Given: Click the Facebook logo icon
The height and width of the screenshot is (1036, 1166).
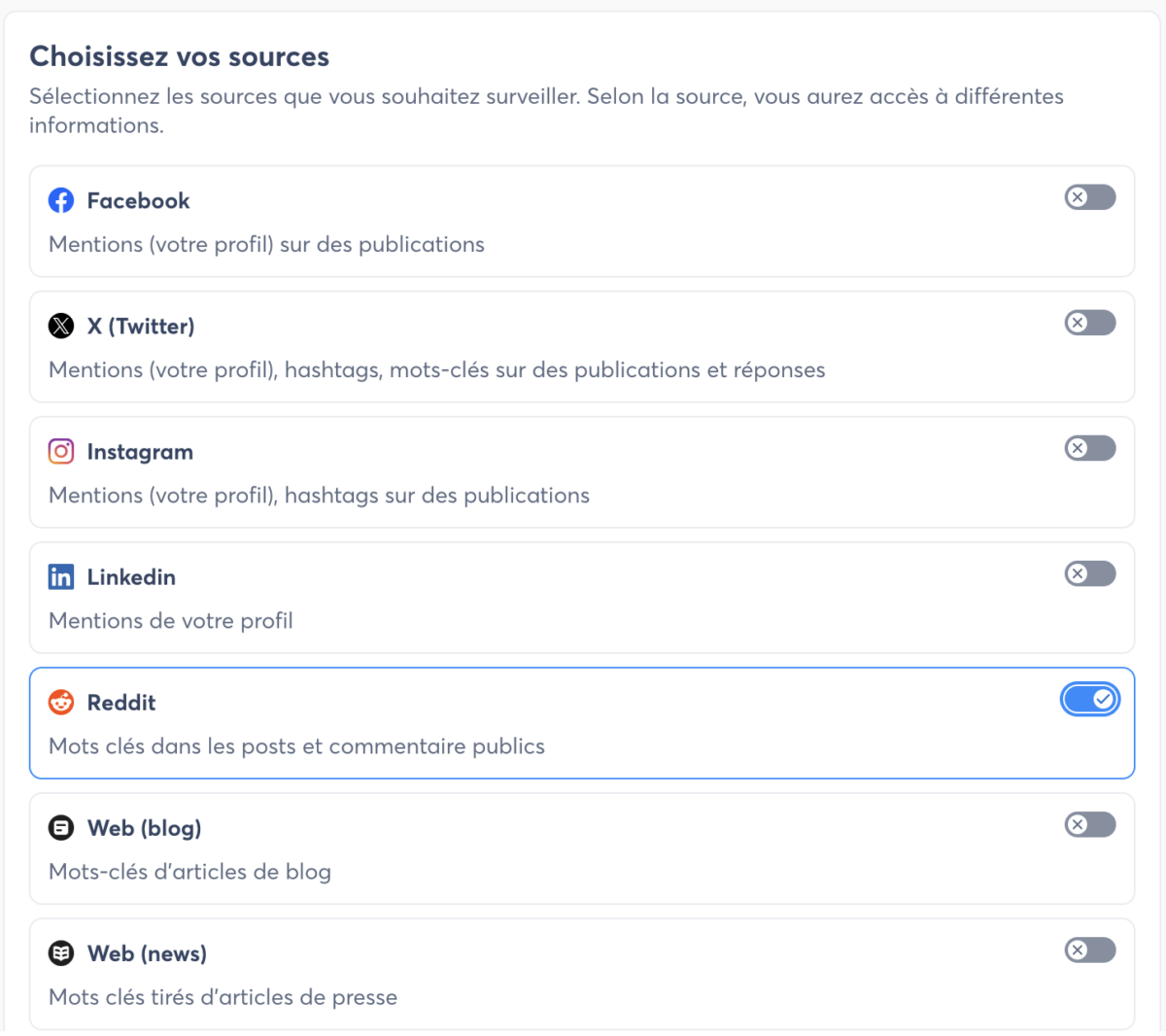Looking at the screenshot, I should (61, 200).
